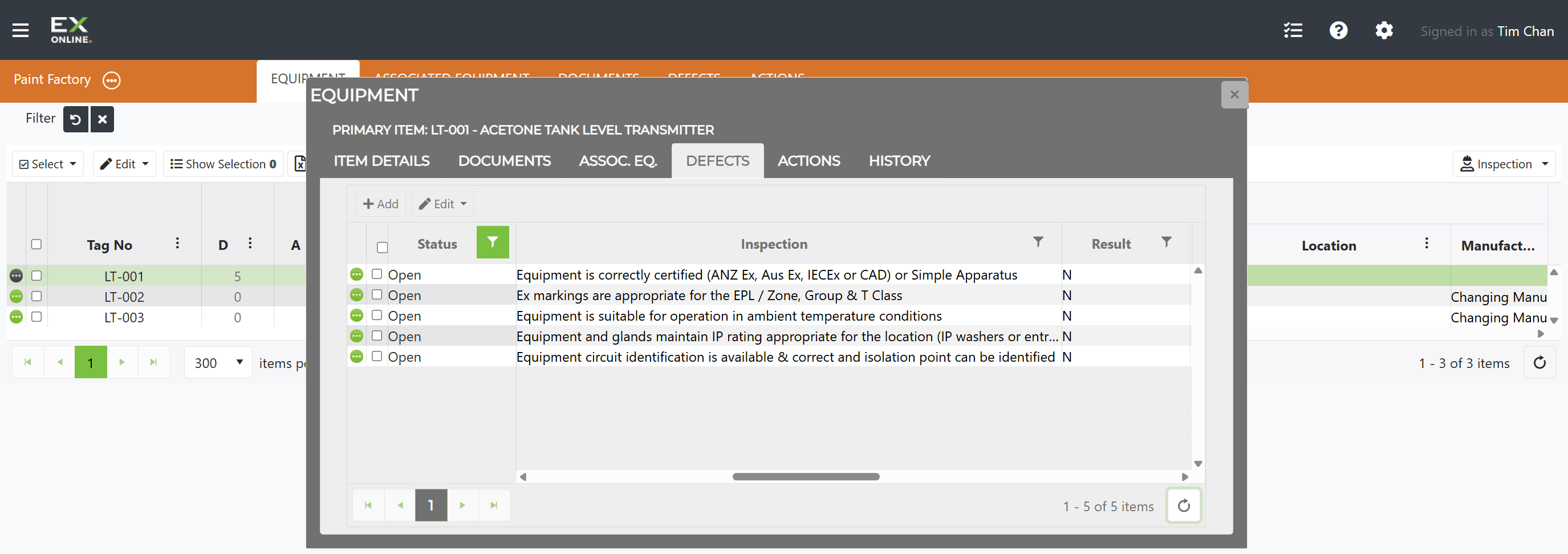
Task: Close the EQUIPMENT dialog
Action: 1234,94
